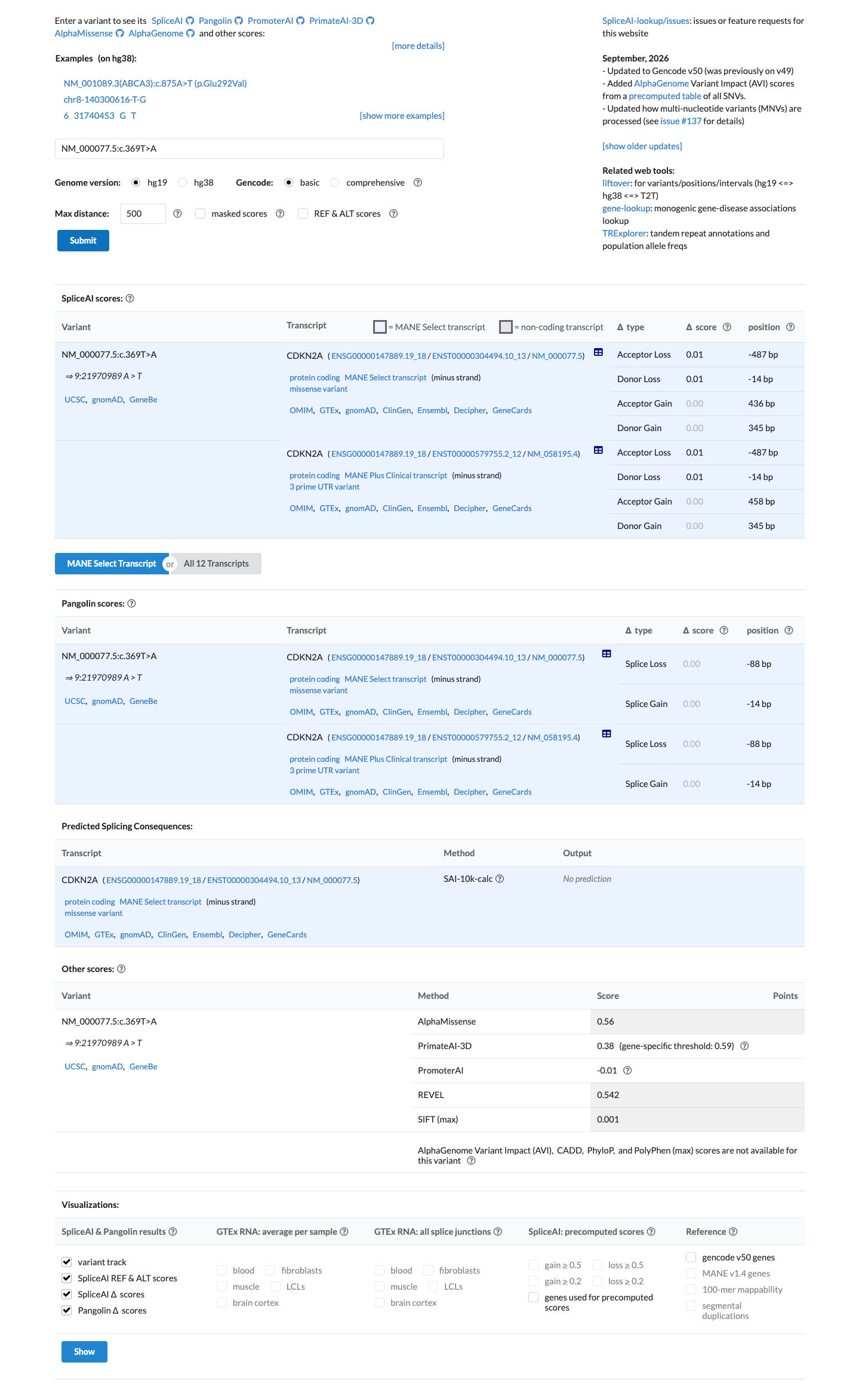Open the issue #137 link
This screenshot has width=868, height=1396.
681,121
